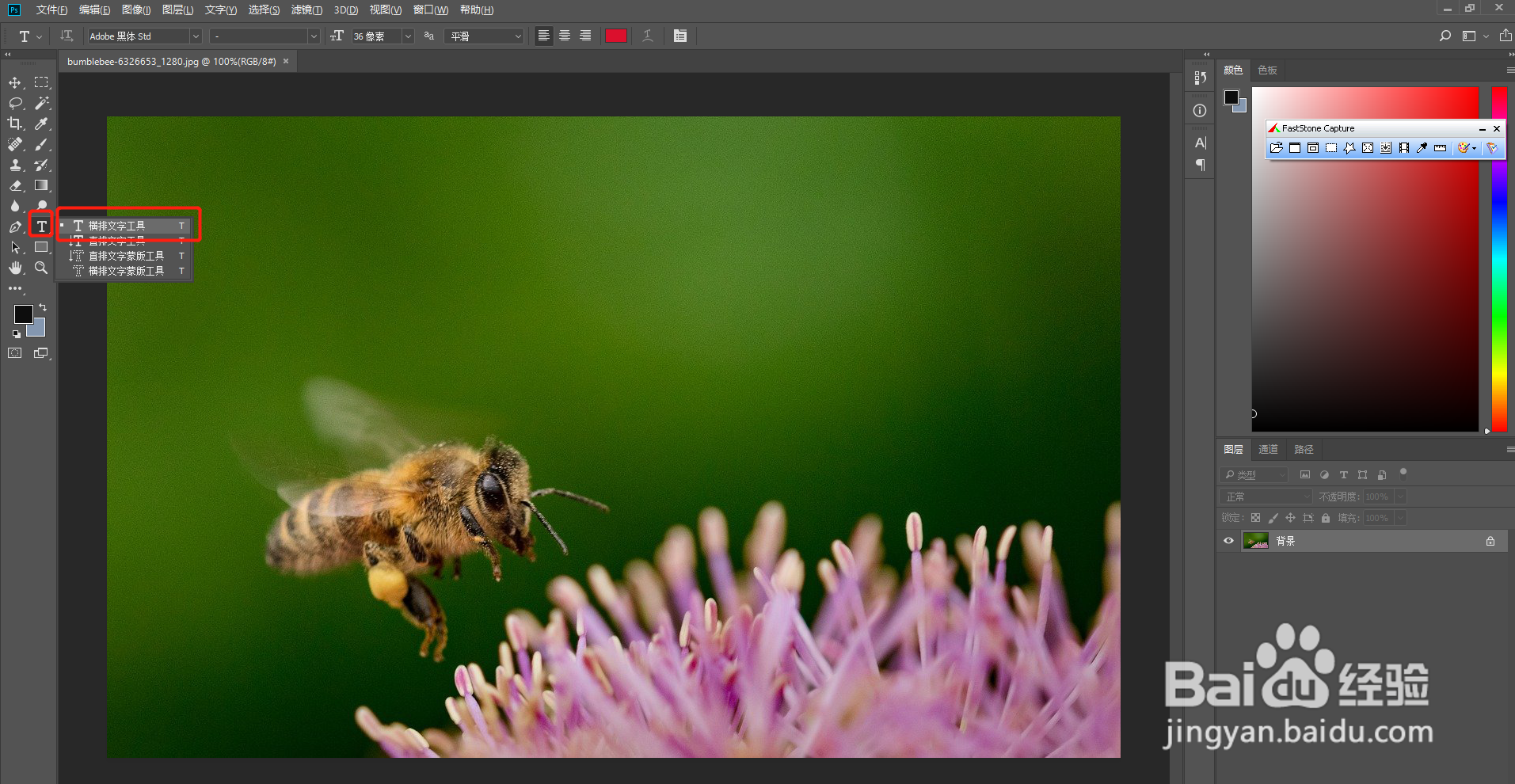1515x784 pixels.
Task: Switch to the 色板 tab
Action: [1267, 70]
